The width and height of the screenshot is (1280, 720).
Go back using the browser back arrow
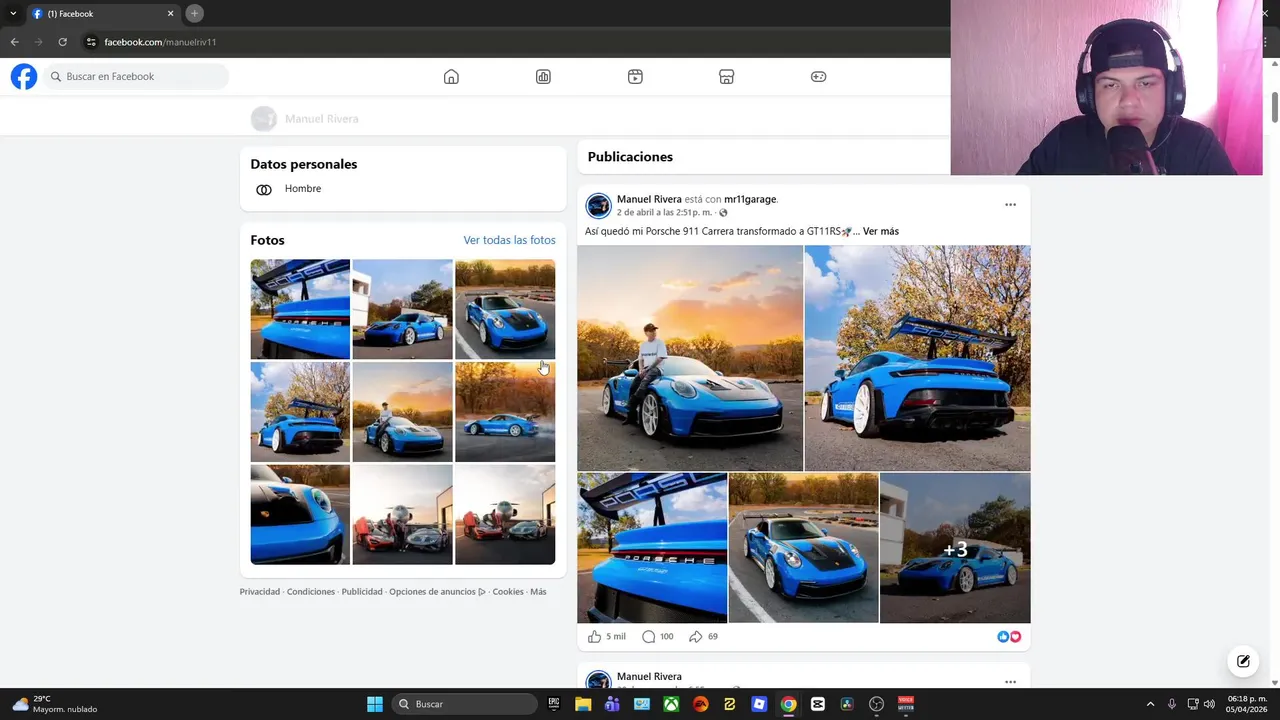pos(14,42)
